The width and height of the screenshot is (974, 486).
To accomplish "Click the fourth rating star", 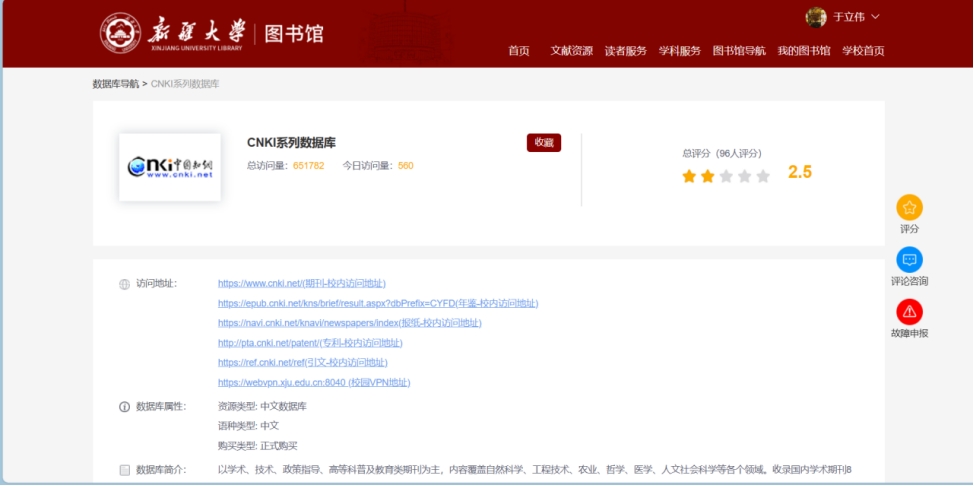I will (x=744, y=176).
